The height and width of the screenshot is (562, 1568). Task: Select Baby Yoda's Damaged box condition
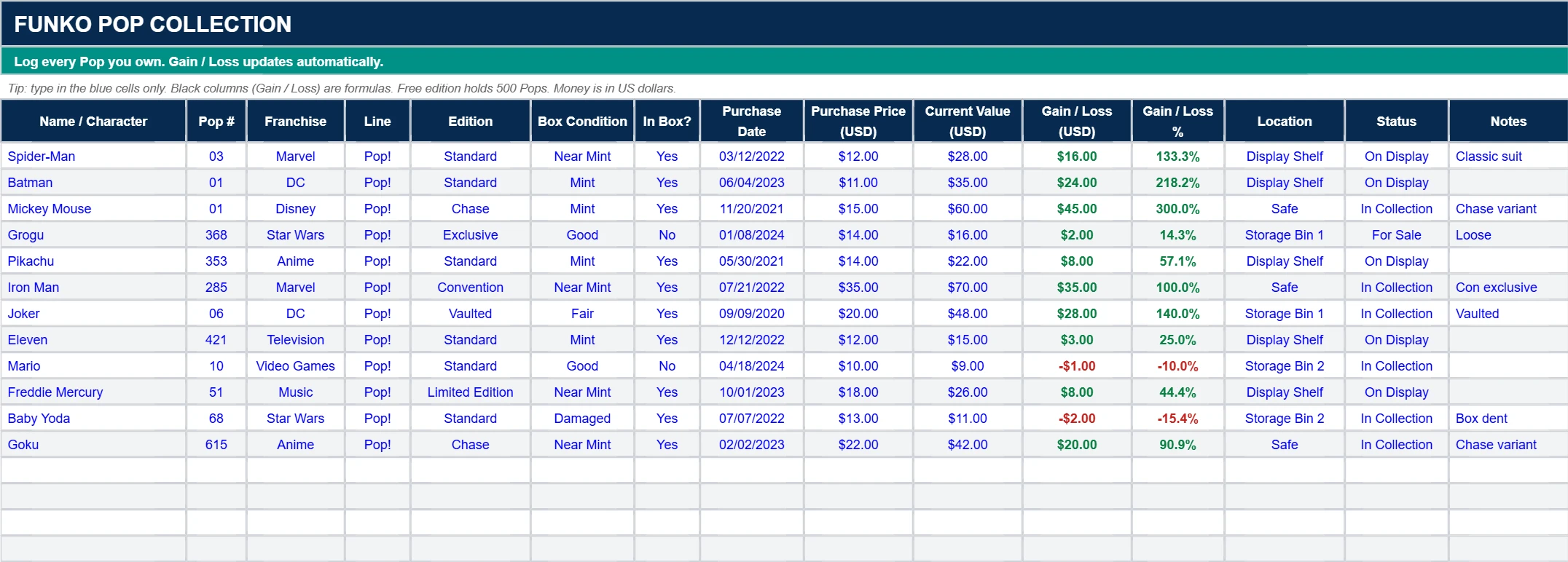click(582, 419)
